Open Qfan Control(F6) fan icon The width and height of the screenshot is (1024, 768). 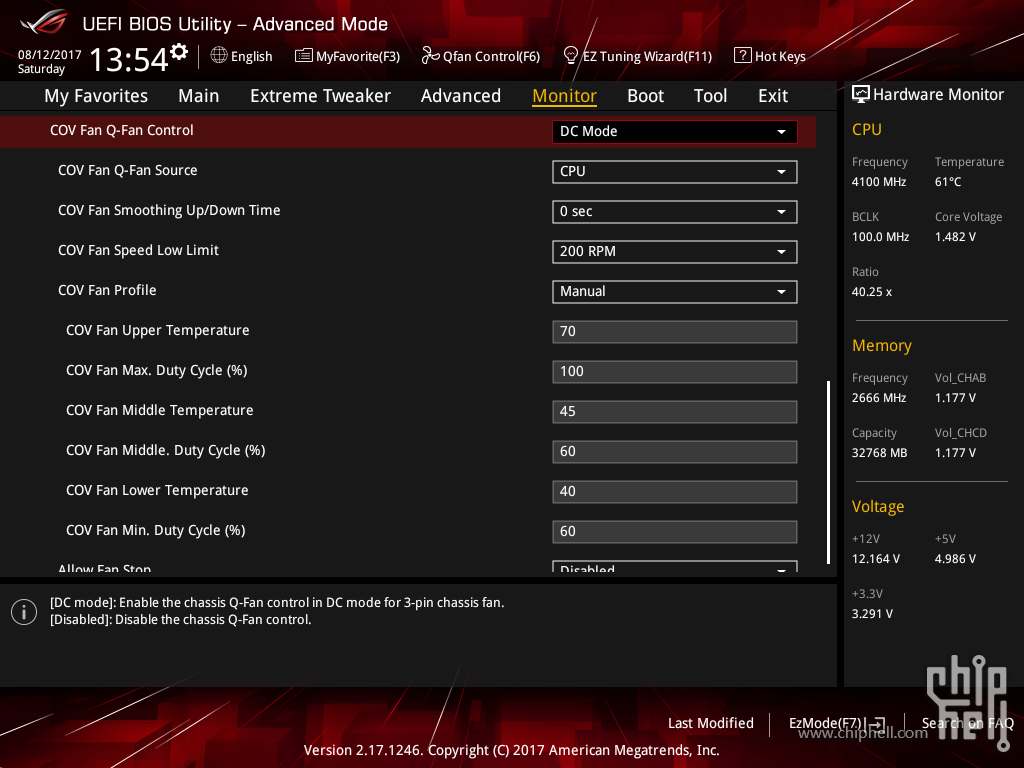click(430, 56)
